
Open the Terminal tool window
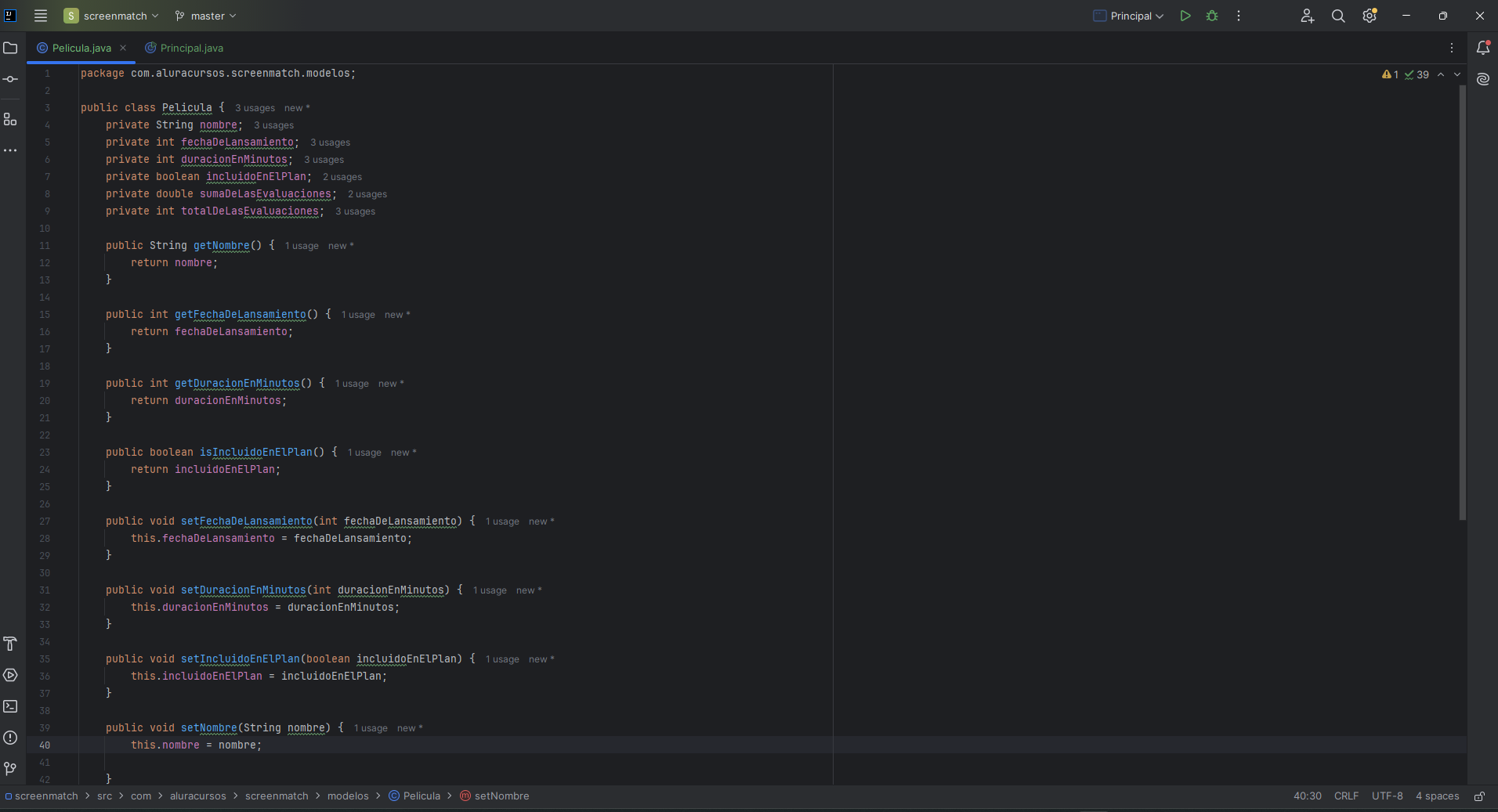coord(10,706)
